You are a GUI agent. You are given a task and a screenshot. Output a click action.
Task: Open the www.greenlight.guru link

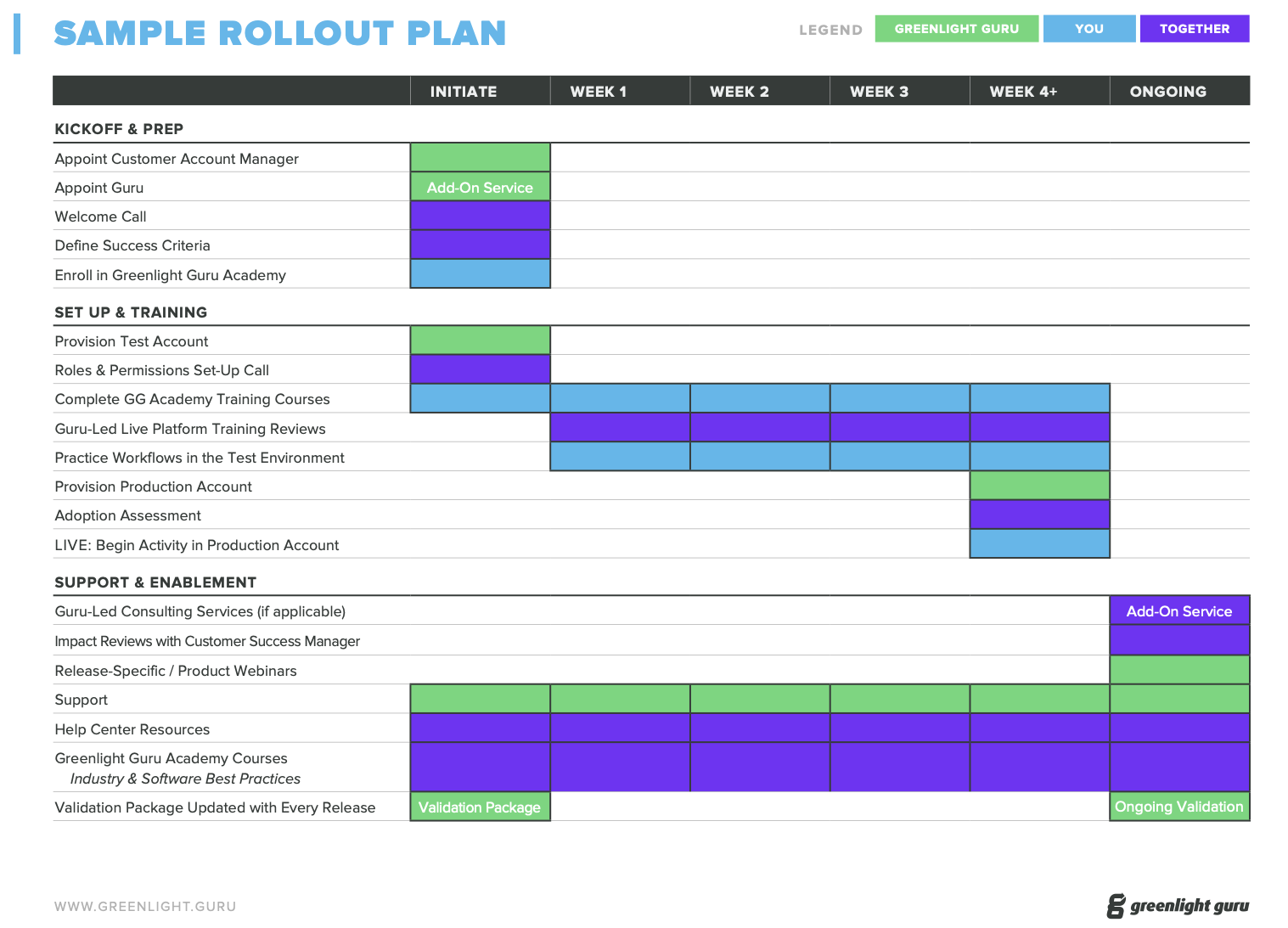coord(145,907)
